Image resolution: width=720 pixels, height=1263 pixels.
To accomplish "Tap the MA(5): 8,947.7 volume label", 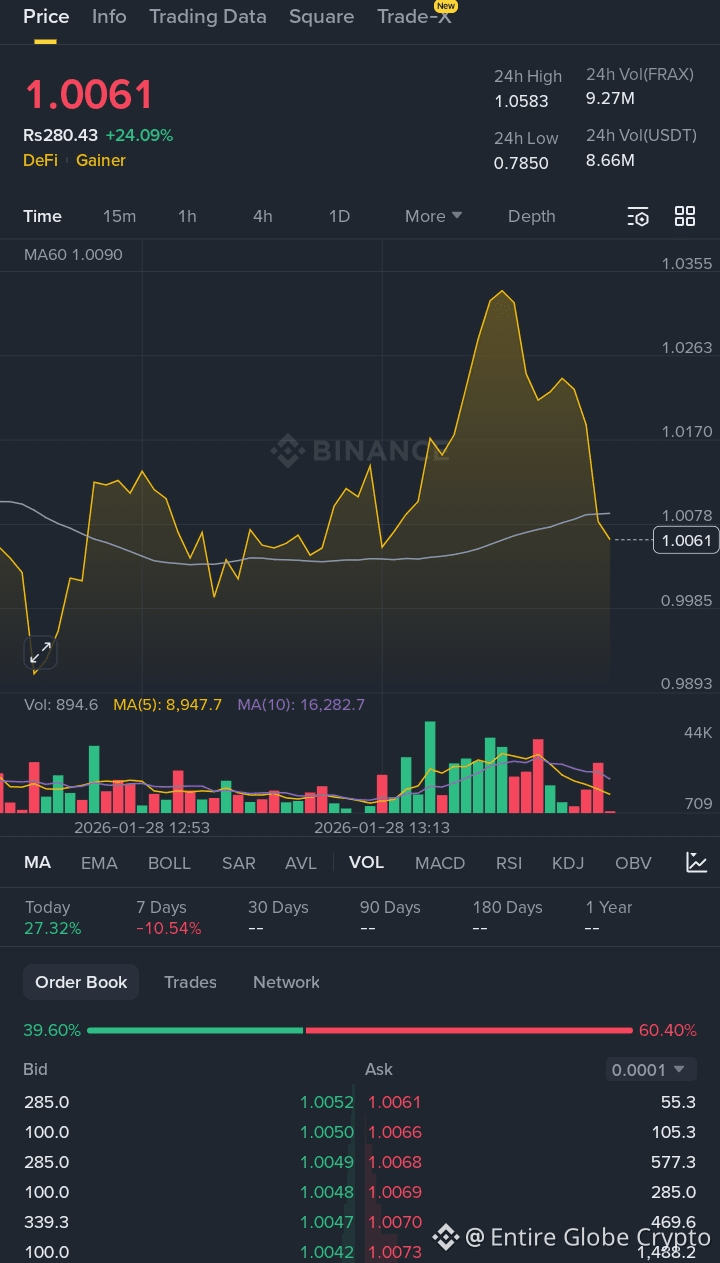I will (167, 704).
